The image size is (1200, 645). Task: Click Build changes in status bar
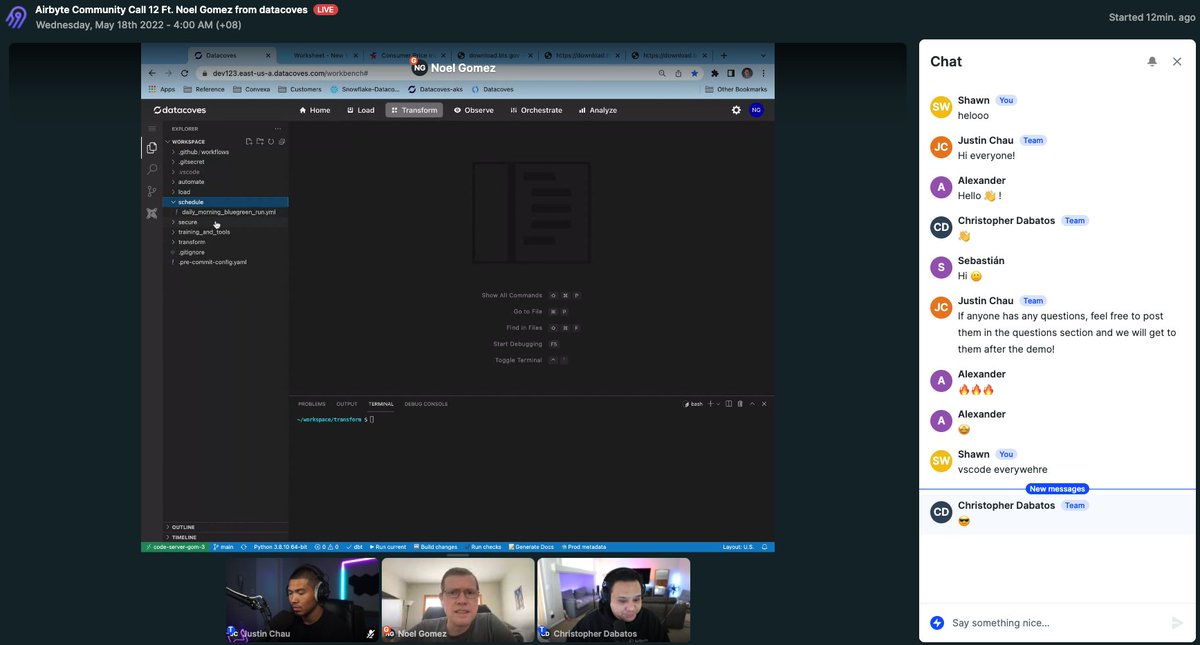(x=436, y=547)
